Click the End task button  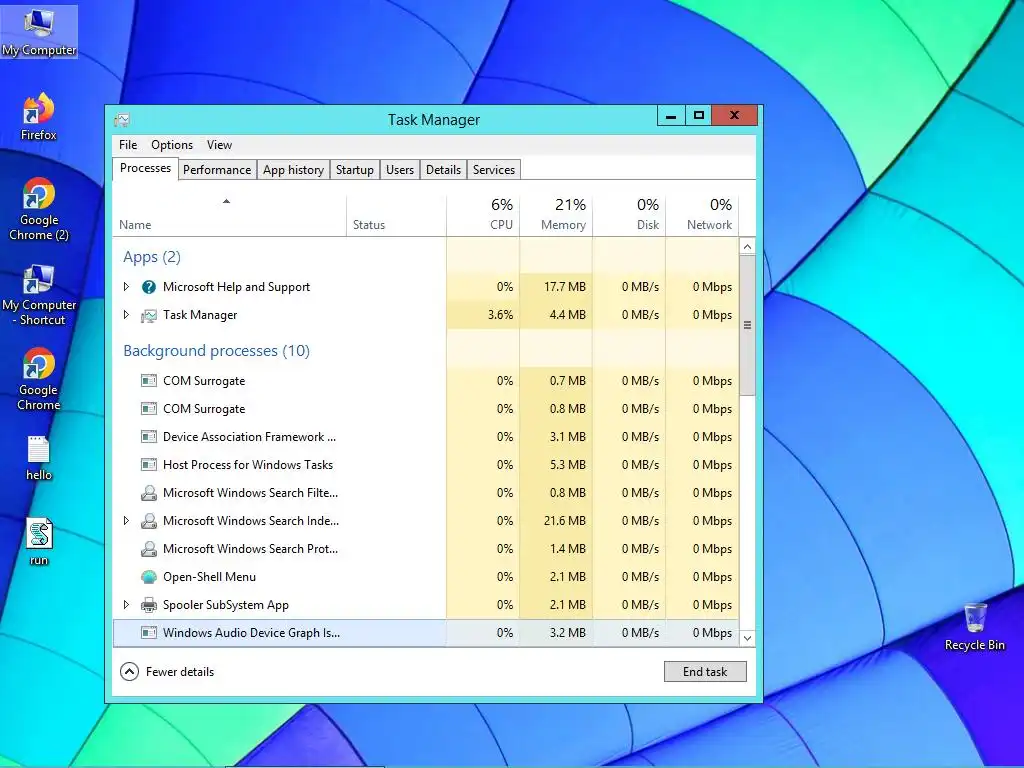pos(705,672)
